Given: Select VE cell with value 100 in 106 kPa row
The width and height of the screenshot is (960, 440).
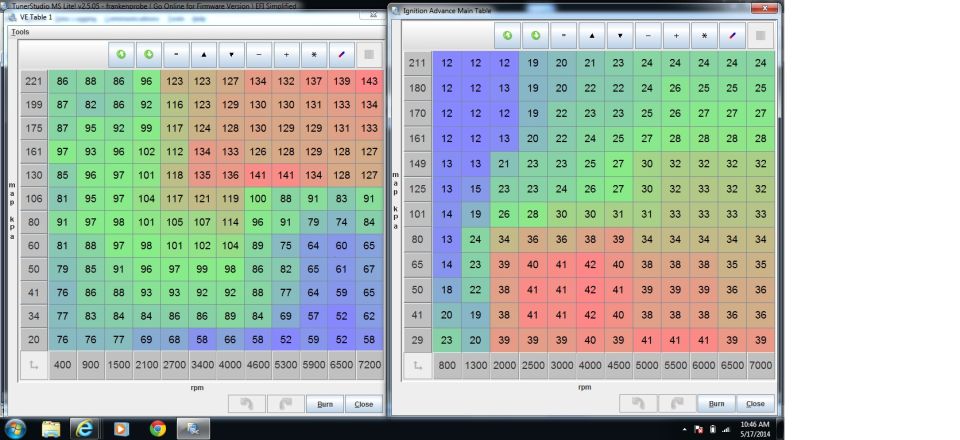Looking at the screenshot, I should (x=258, y=198).
